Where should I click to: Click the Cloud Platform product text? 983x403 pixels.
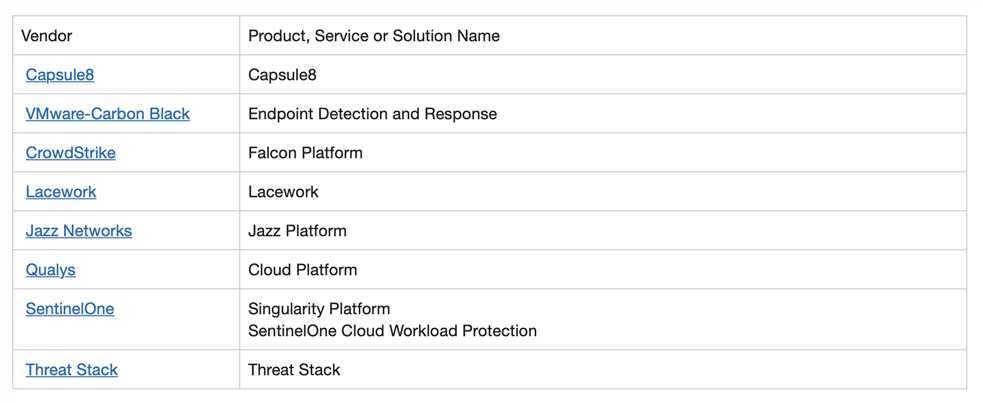302,270
